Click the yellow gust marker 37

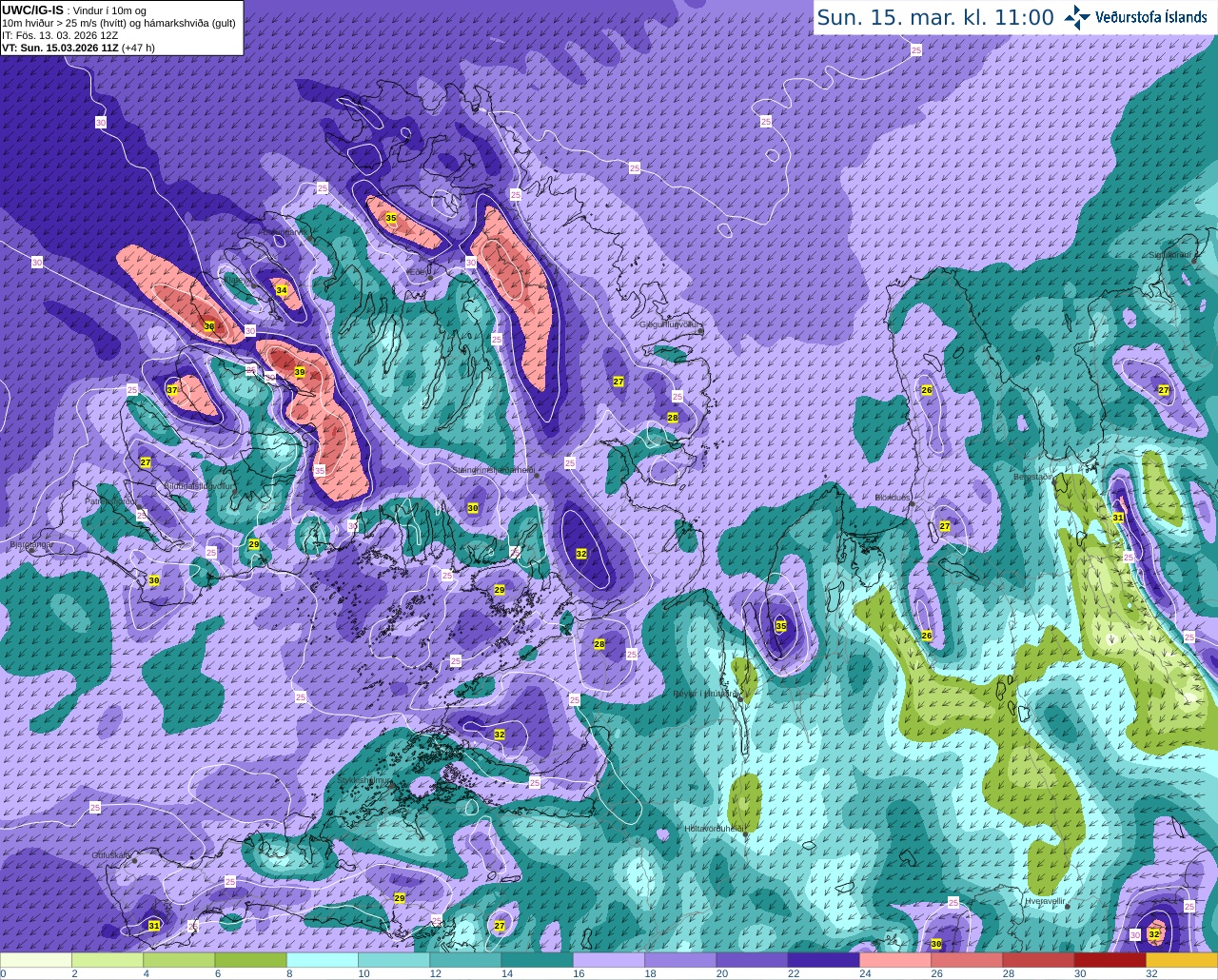[x=172, y=390]
